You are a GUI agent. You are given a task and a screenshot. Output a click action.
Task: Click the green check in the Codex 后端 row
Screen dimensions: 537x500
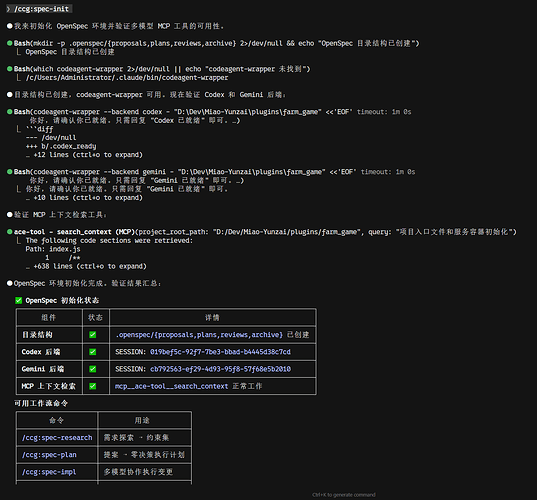pyautogui.click(x=92, y=352)
